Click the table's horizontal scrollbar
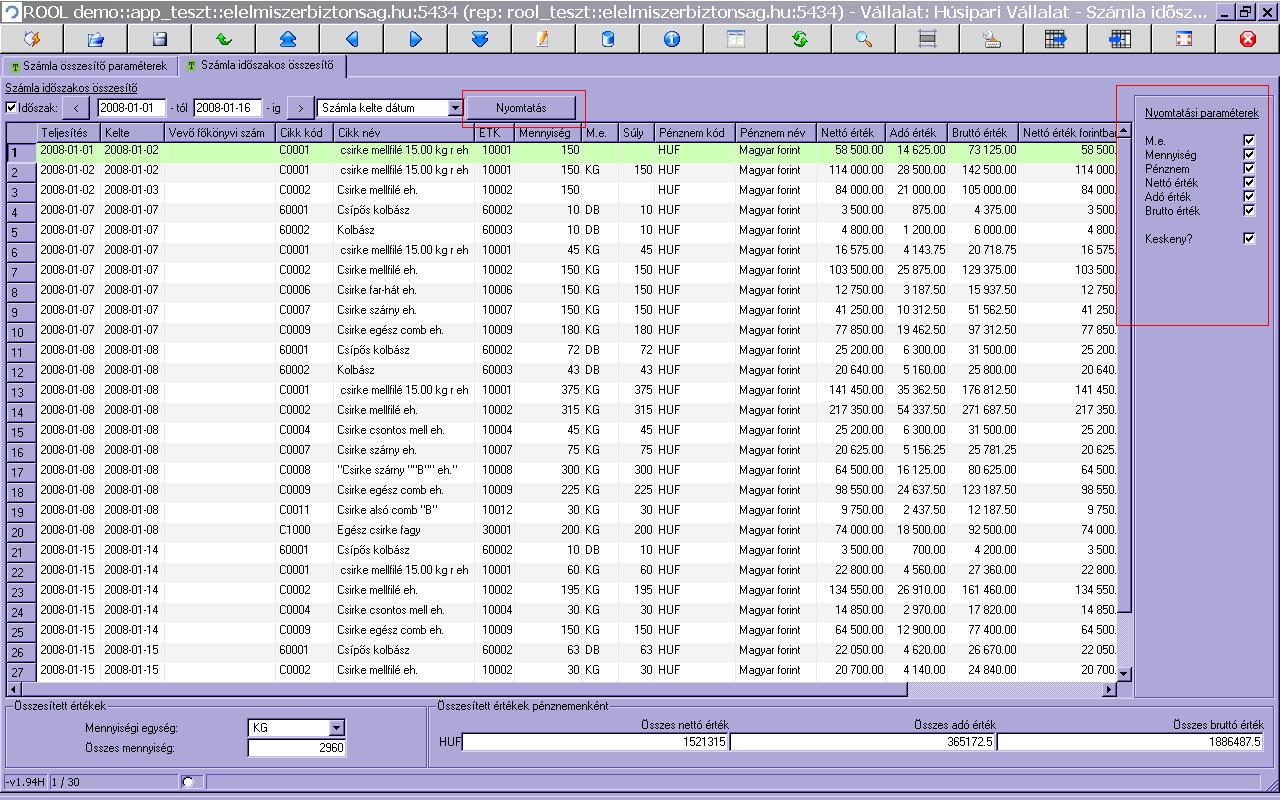The height and width of the screenshot is (800, 1280). pos(560,689)
